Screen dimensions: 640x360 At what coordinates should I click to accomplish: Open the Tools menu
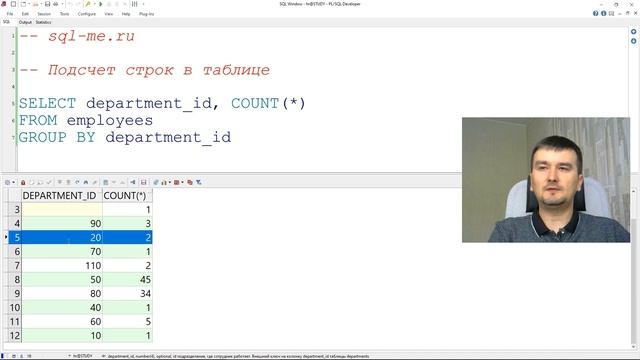pos(64,14)
